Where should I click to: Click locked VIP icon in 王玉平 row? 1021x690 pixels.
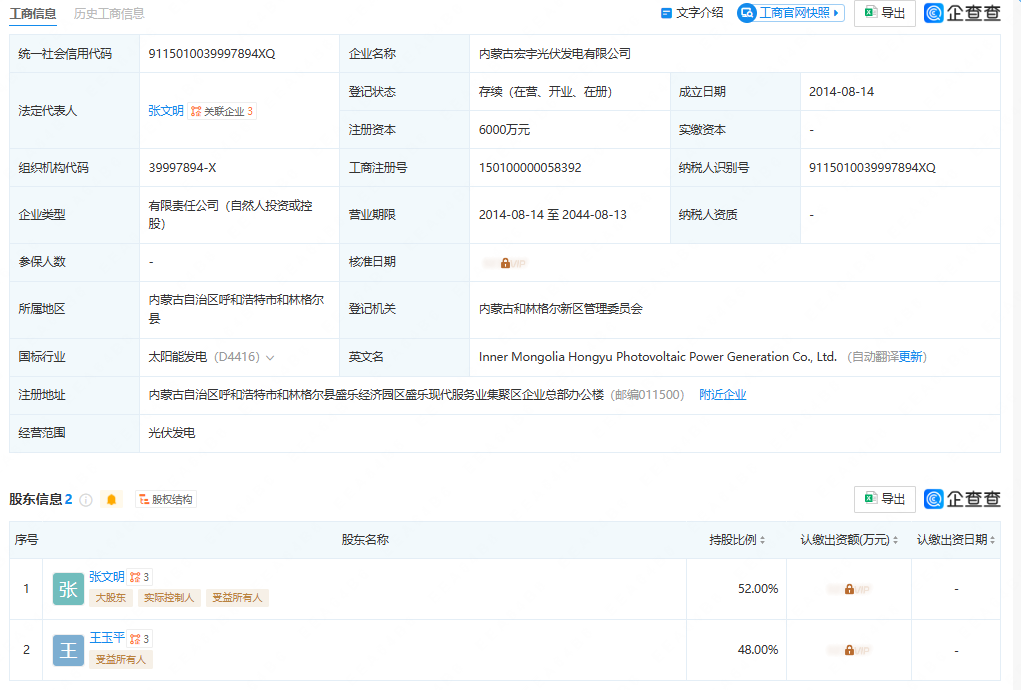pos(849,650)
